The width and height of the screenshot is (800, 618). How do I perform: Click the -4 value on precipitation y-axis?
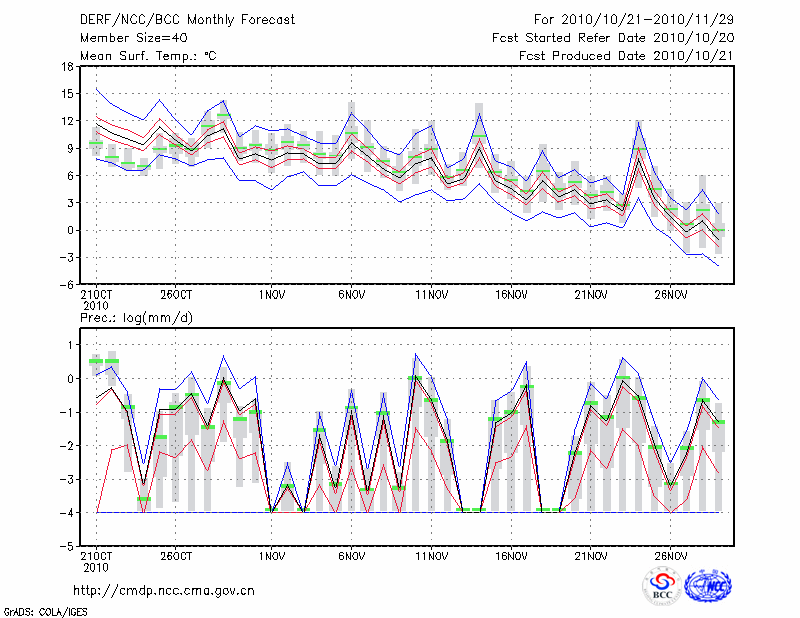[x=66, y=513]
